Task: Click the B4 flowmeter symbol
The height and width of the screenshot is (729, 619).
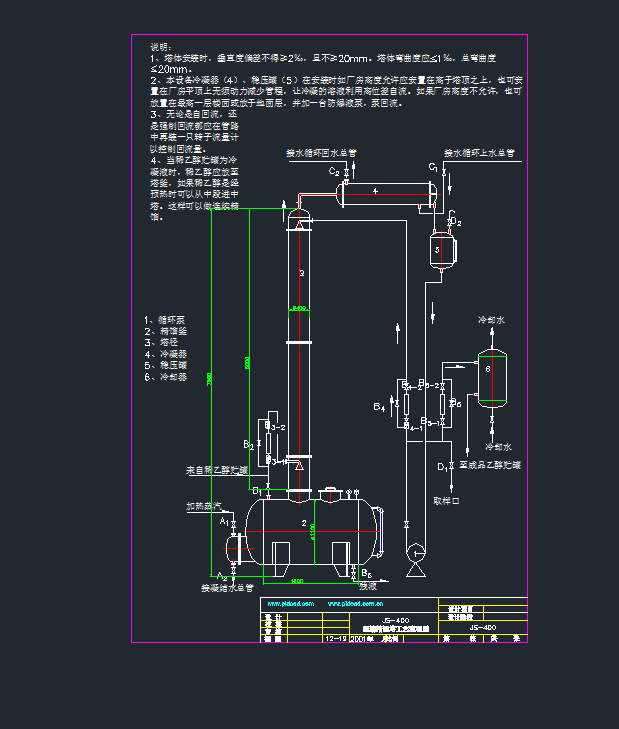Action: point(405,405)
